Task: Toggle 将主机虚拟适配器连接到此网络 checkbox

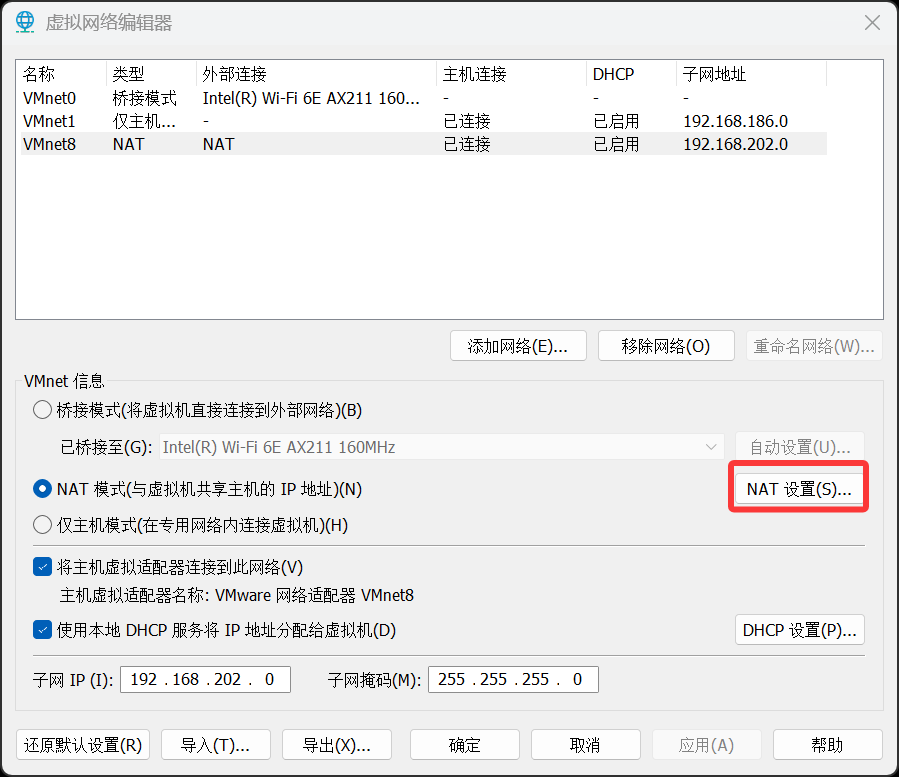Action: pos(42,567)
